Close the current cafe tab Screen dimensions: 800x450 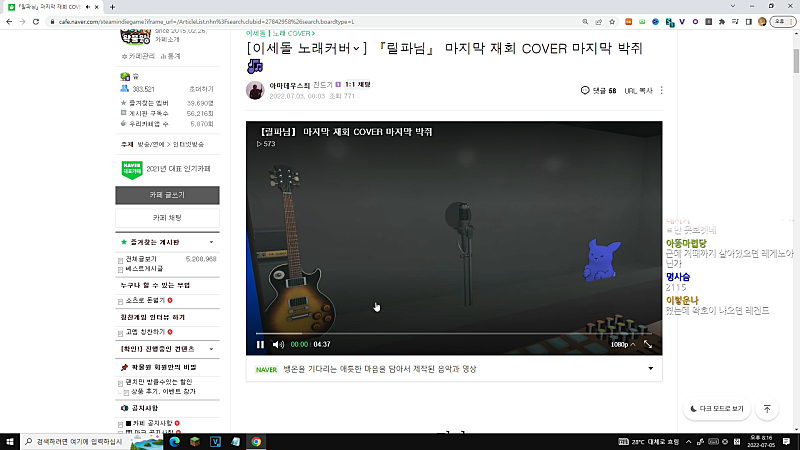pos(96,7)
